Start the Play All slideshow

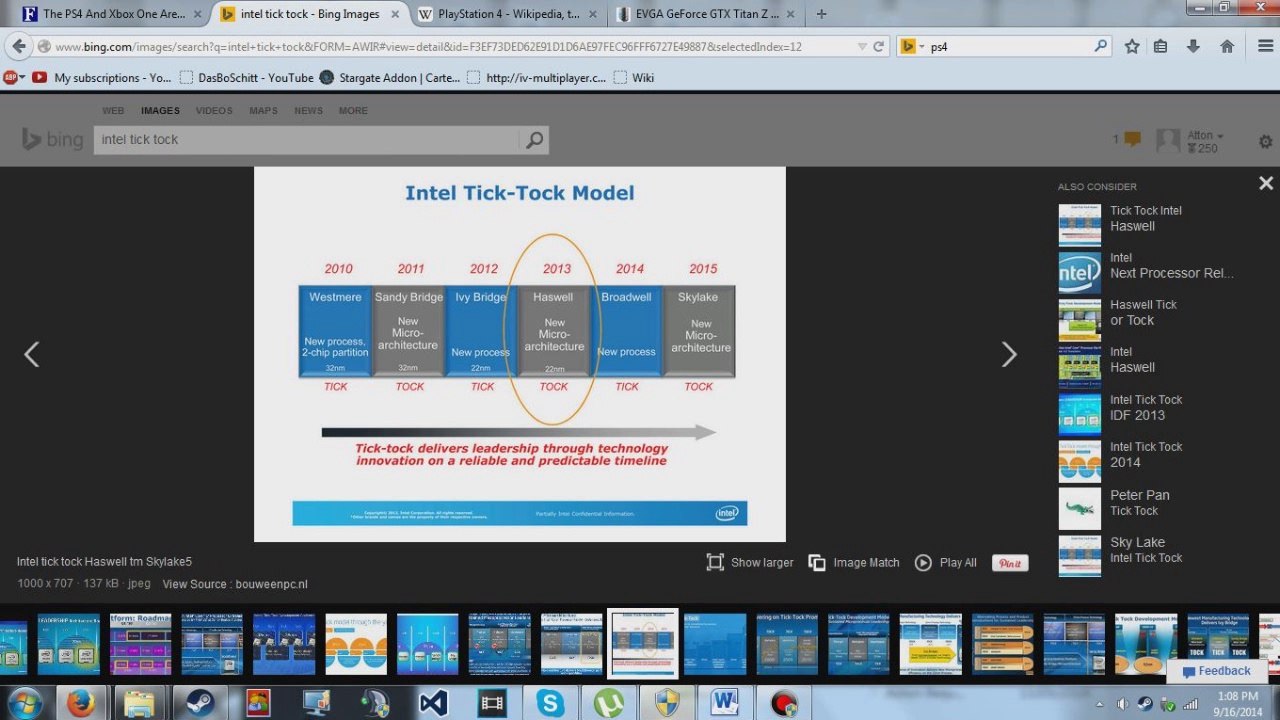click(945, 563)
